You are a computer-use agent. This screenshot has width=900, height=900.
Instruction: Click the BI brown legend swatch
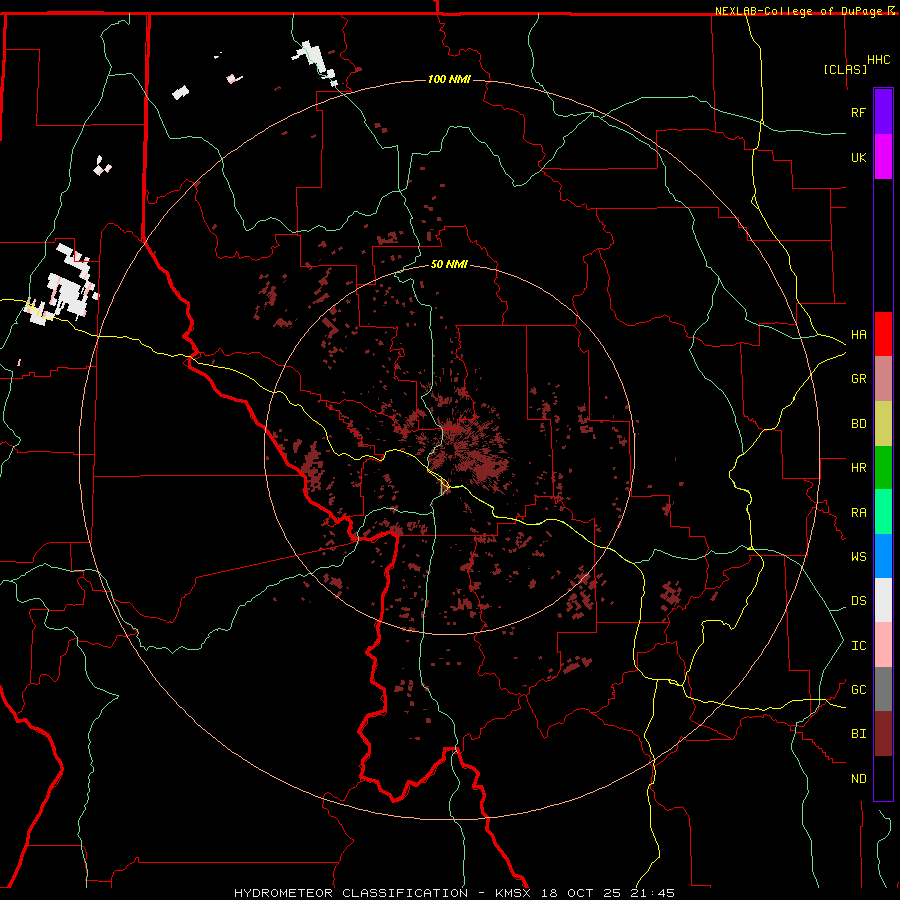(x=883, y=734)
